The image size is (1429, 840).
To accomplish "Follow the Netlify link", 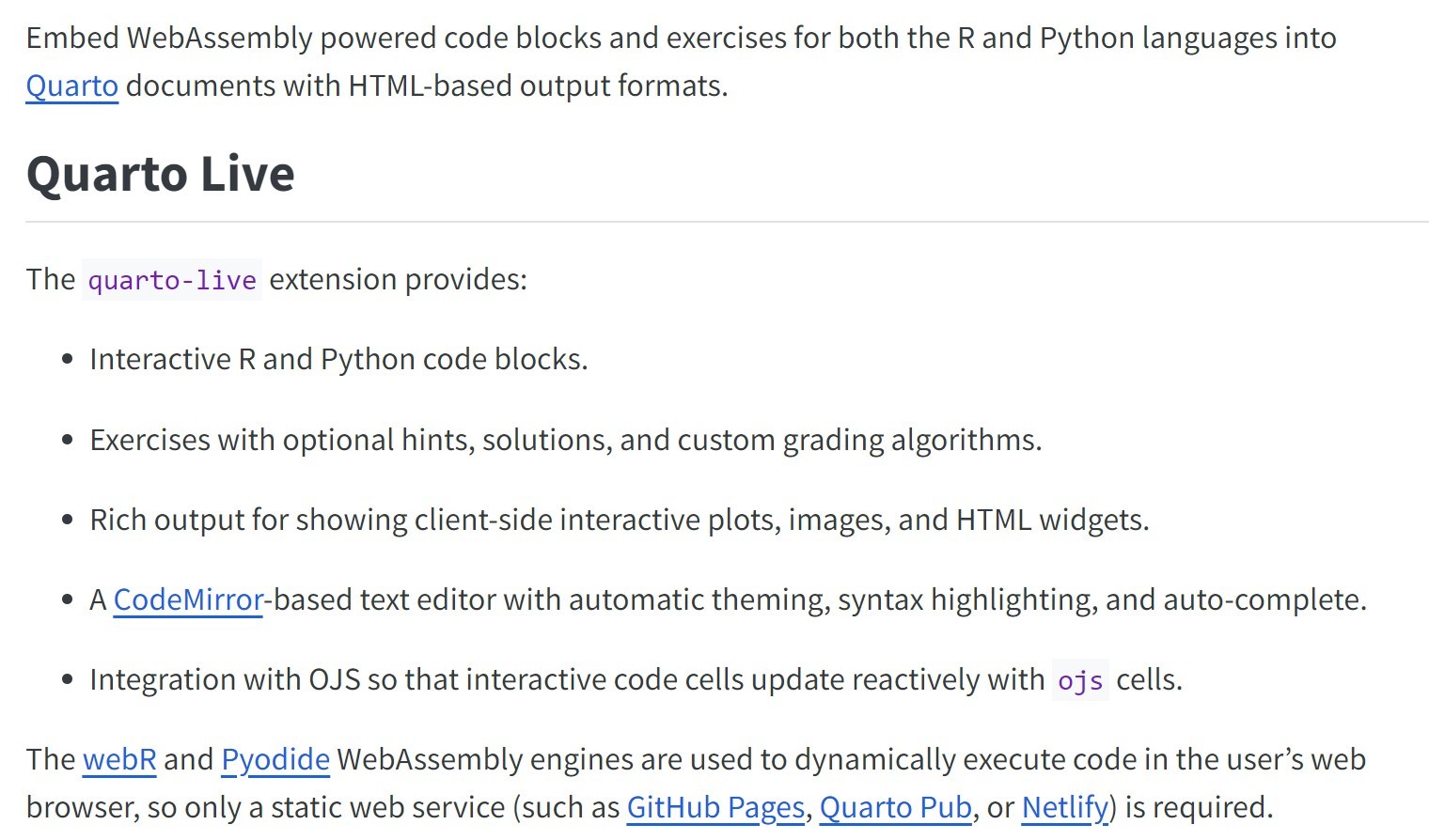I will [x=1064, y=807].
